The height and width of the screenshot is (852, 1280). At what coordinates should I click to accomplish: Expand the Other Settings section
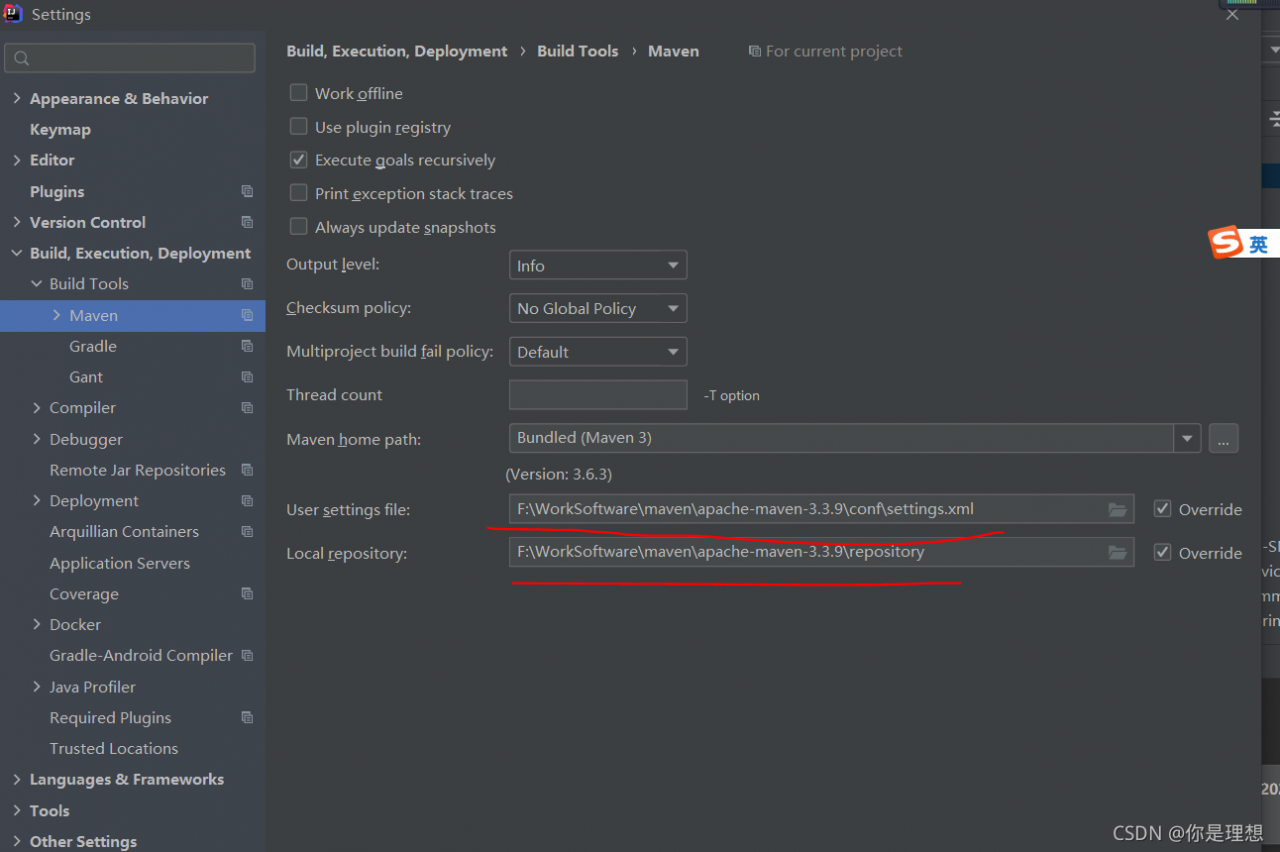pos(16,842)
